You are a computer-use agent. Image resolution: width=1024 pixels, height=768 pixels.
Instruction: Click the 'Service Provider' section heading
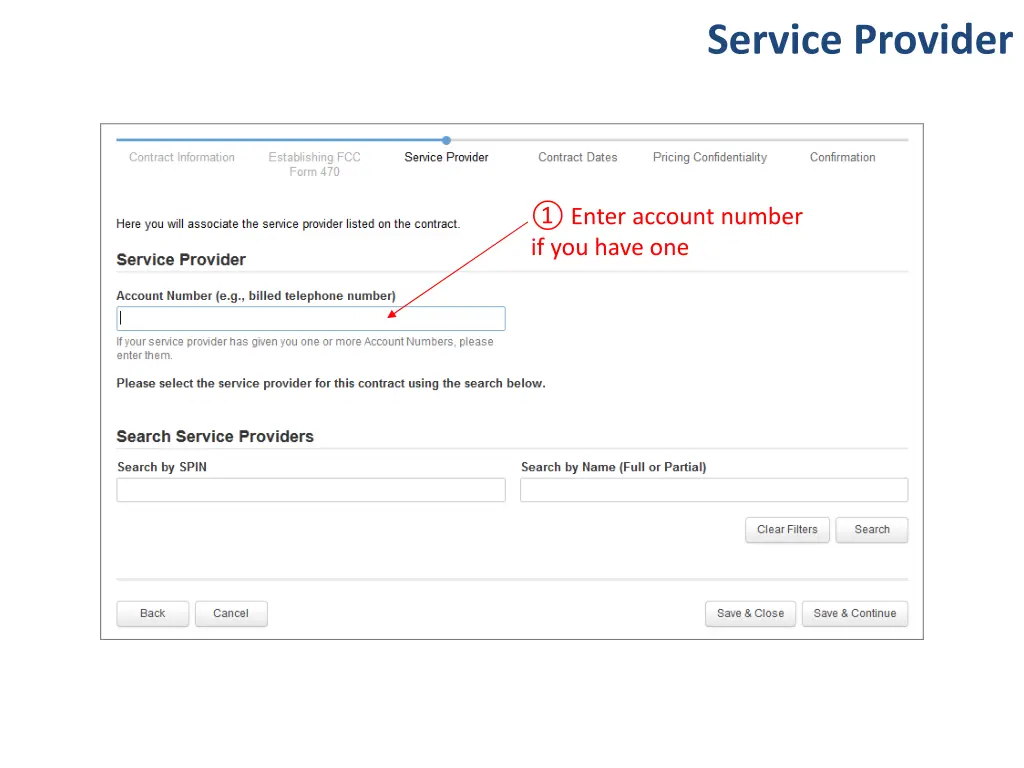coord(181,259)
